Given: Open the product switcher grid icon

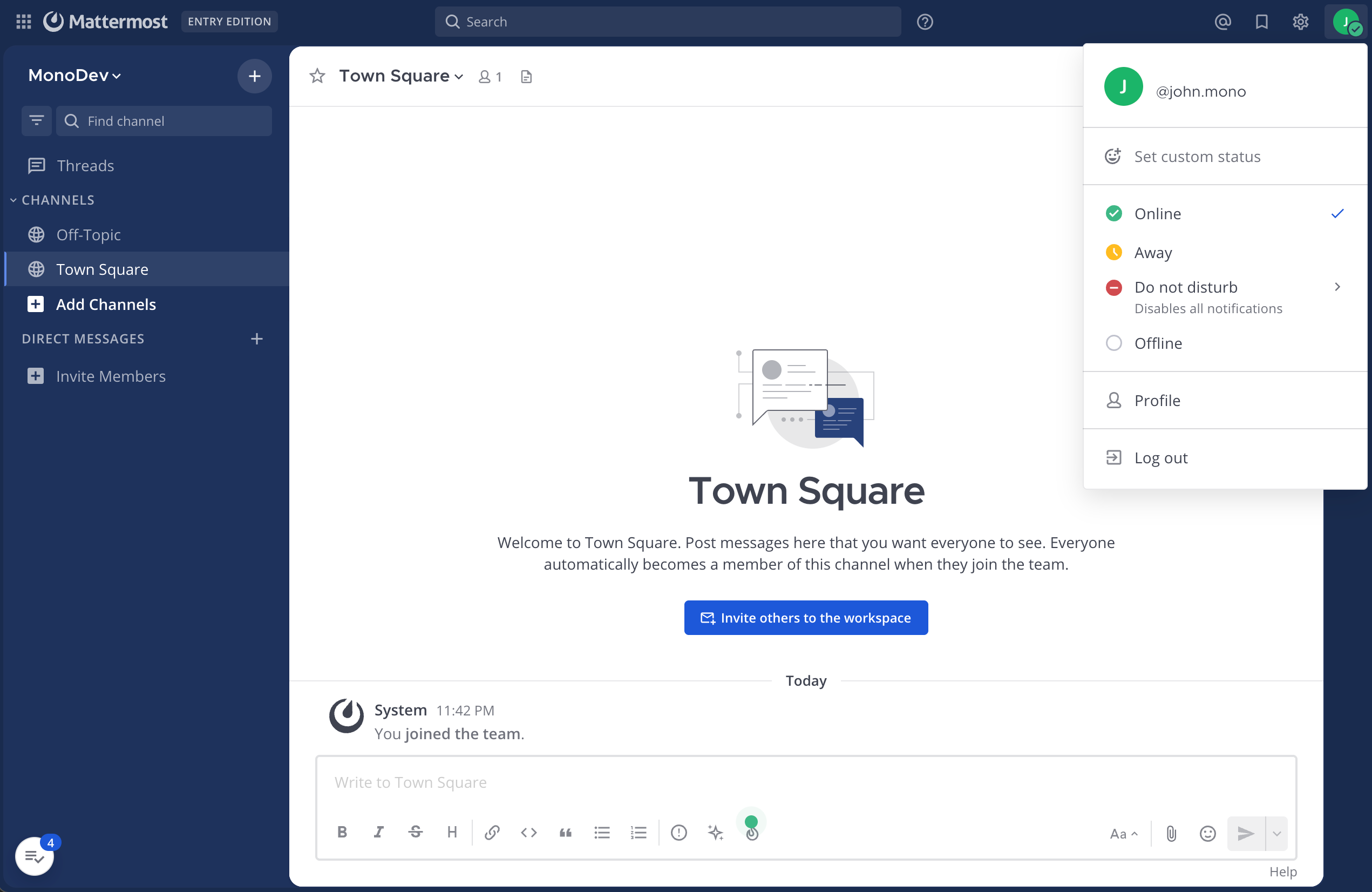Looking at the screenshot, I should 24,22.
